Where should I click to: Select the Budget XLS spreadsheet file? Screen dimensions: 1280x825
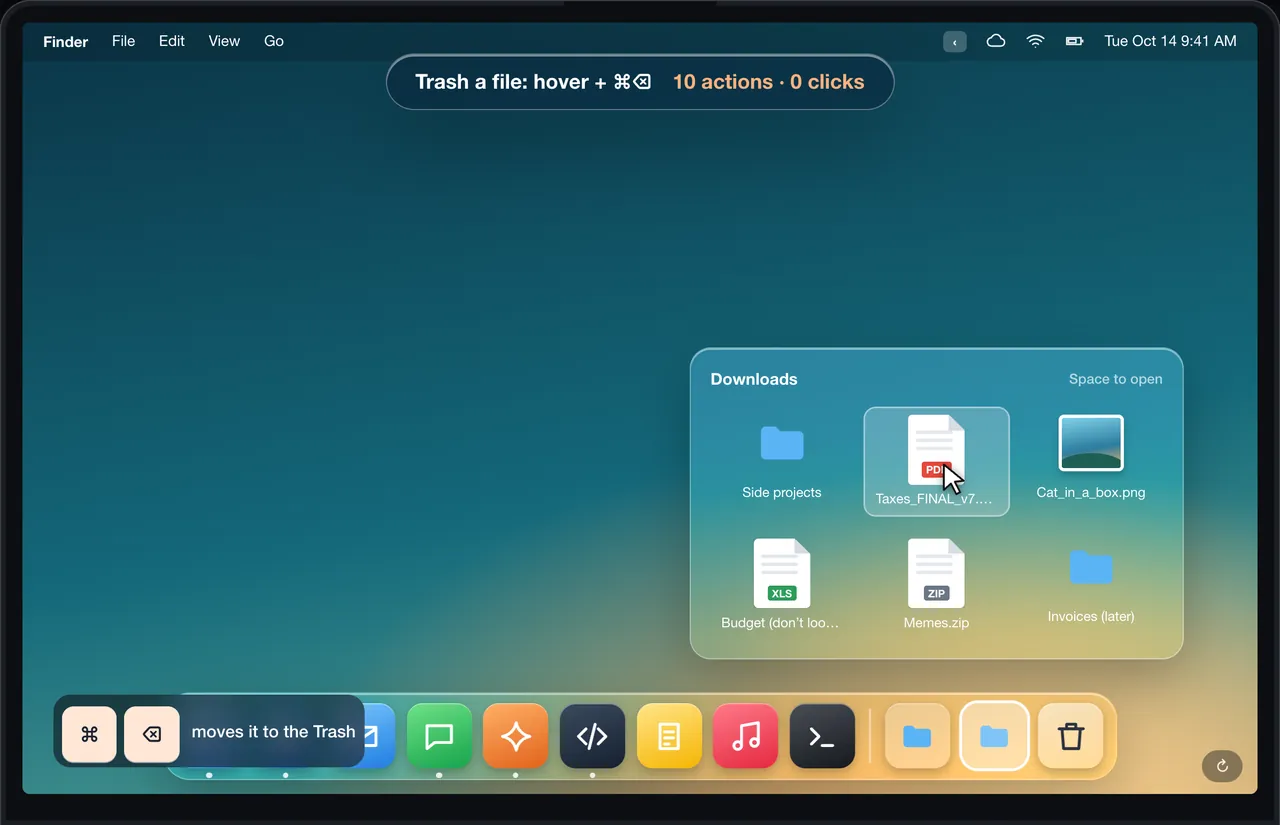click(782, 586)
